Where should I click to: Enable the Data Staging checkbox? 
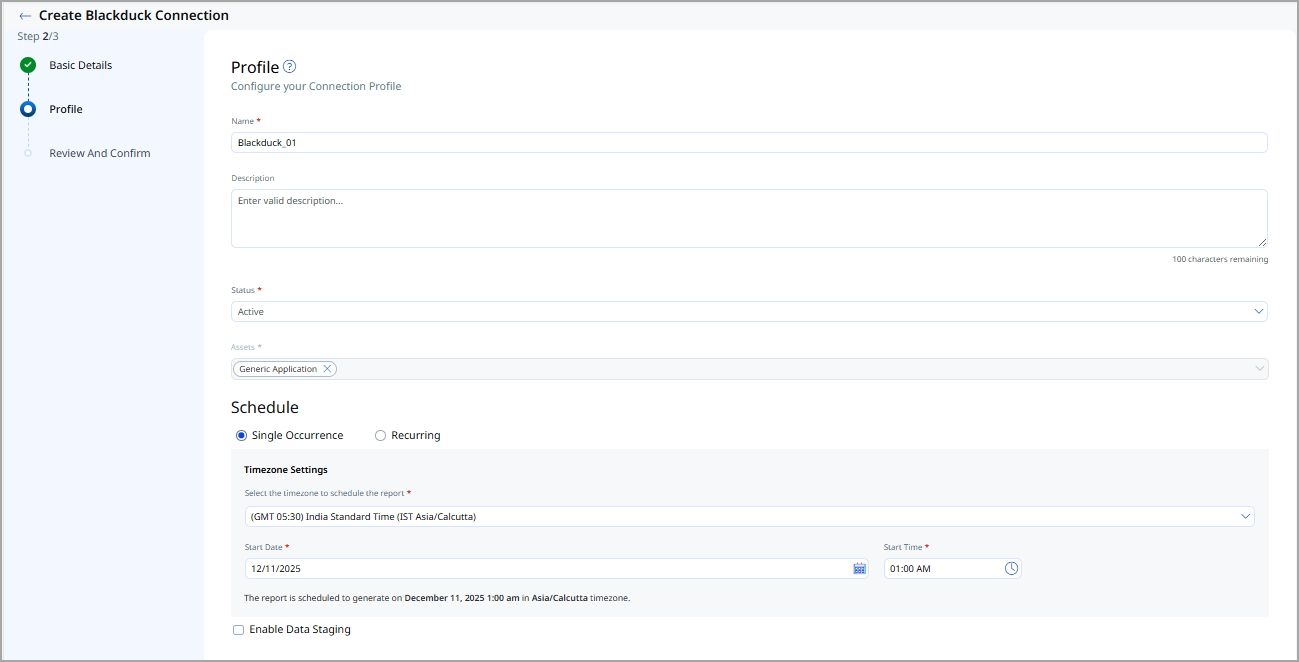[x=238, y=630]
